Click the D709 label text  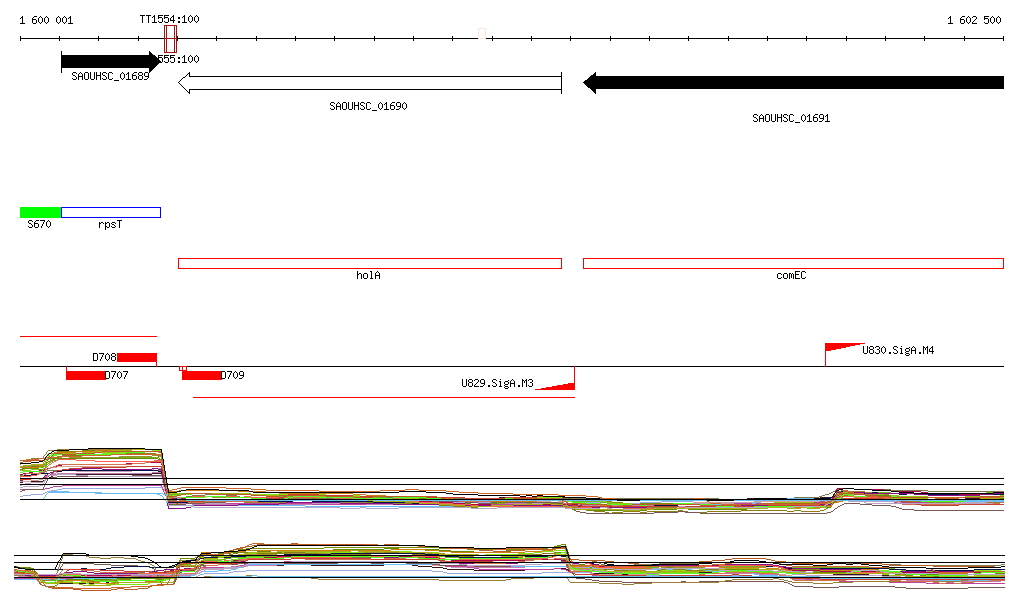pyautogui.click(x=232, y=375)
